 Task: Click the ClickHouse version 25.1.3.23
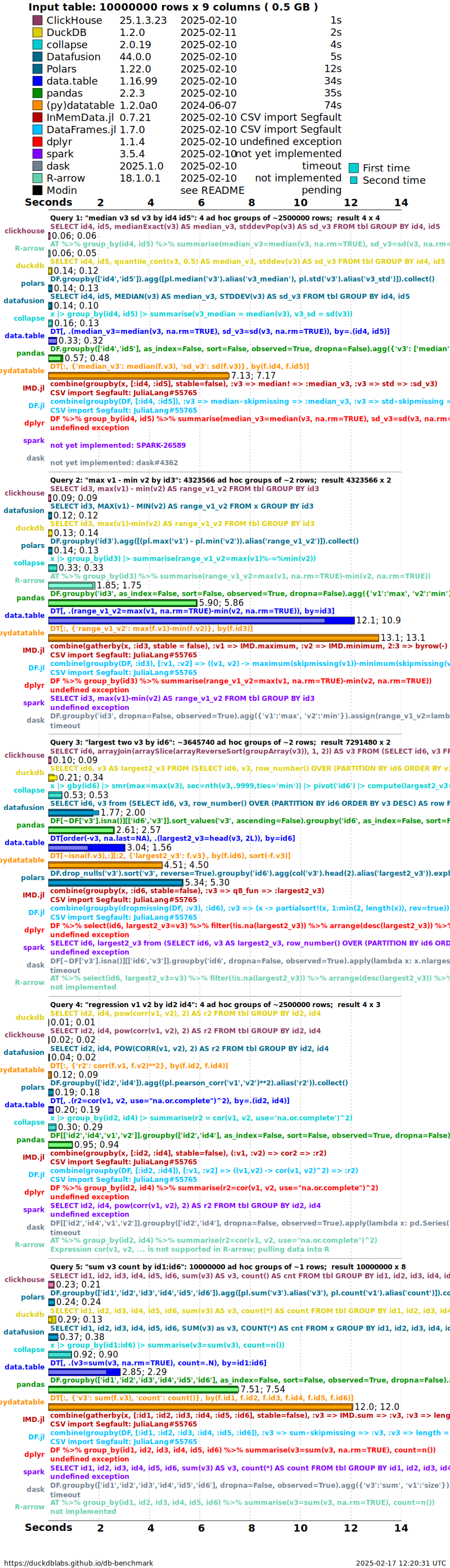143,20
